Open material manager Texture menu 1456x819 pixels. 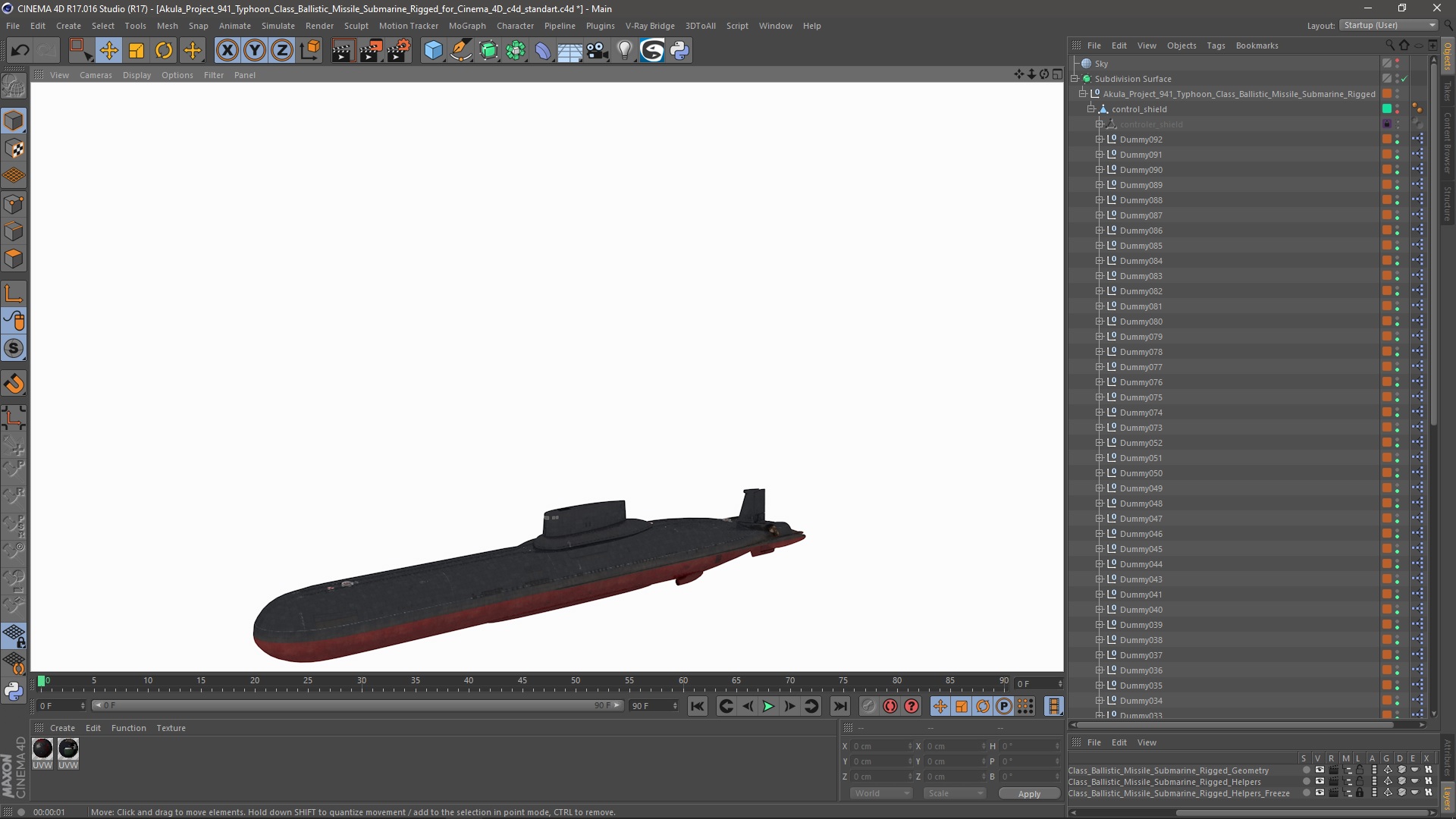pyautogui.click(x=171, y=728)
